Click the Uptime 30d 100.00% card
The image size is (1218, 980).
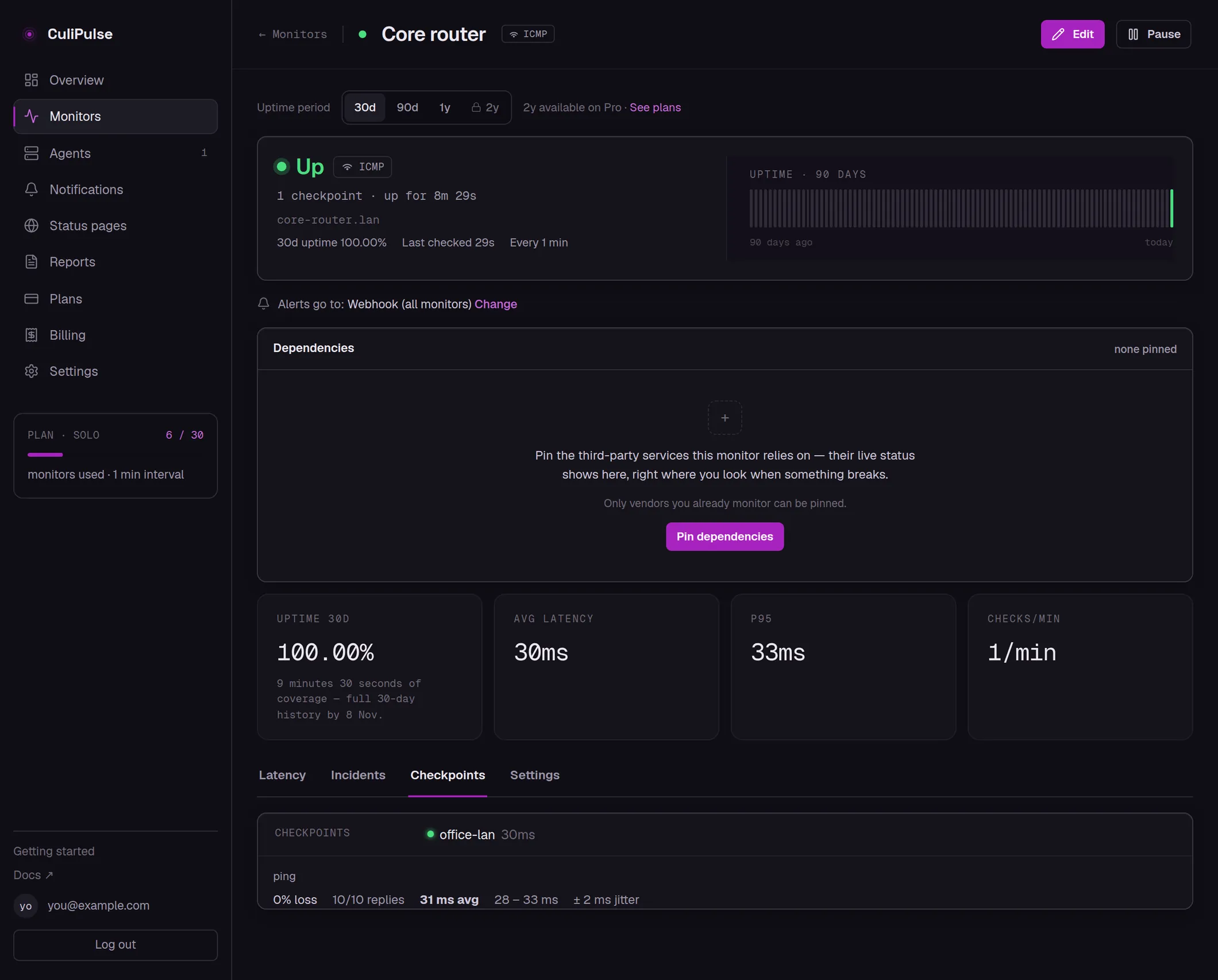369,667
